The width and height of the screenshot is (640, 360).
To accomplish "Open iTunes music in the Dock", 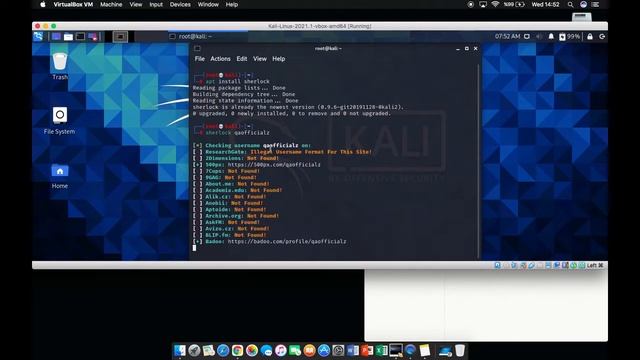I will click(281, 350).
